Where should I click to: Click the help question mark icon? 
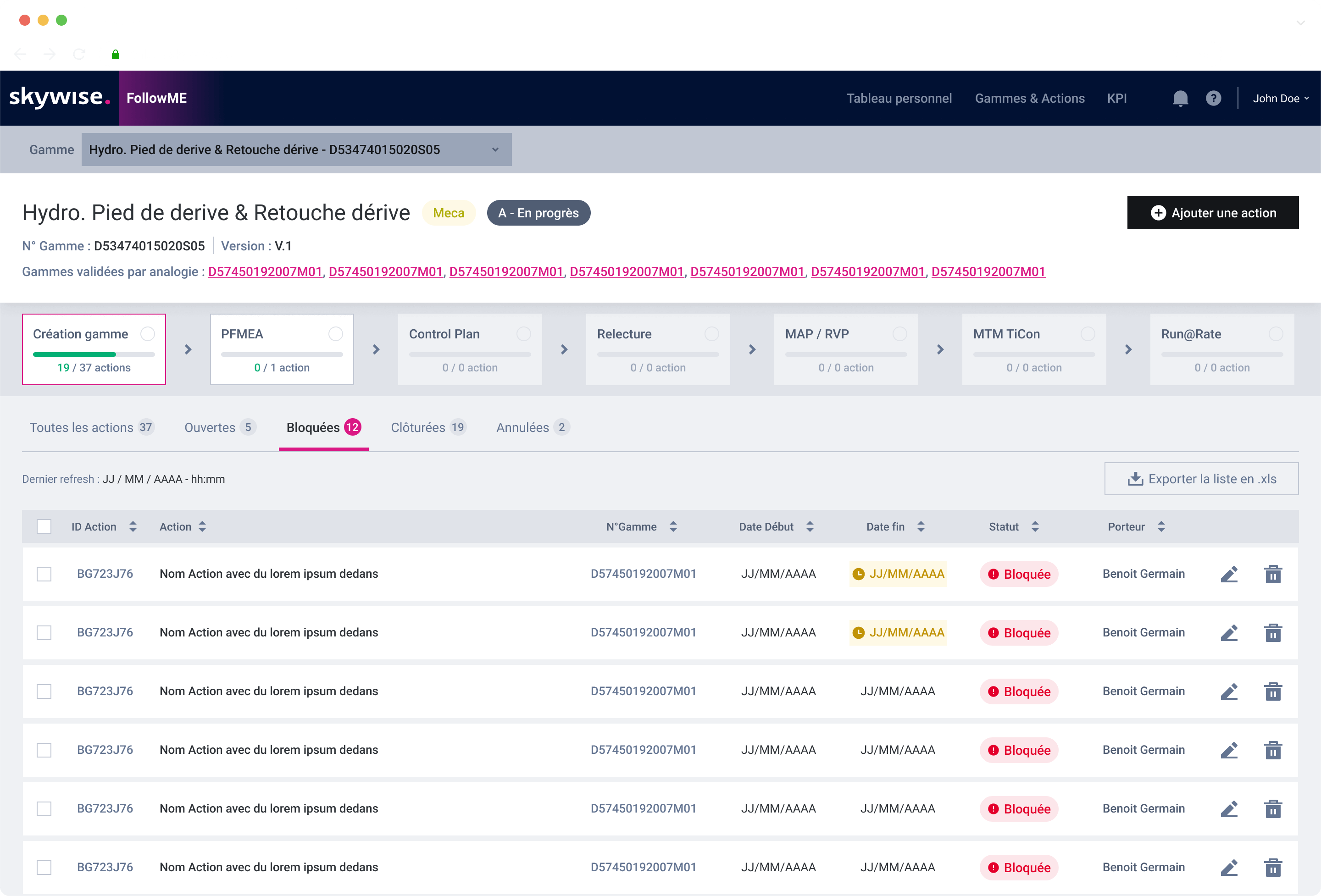pyautogui.click(x=1214, y=98)
